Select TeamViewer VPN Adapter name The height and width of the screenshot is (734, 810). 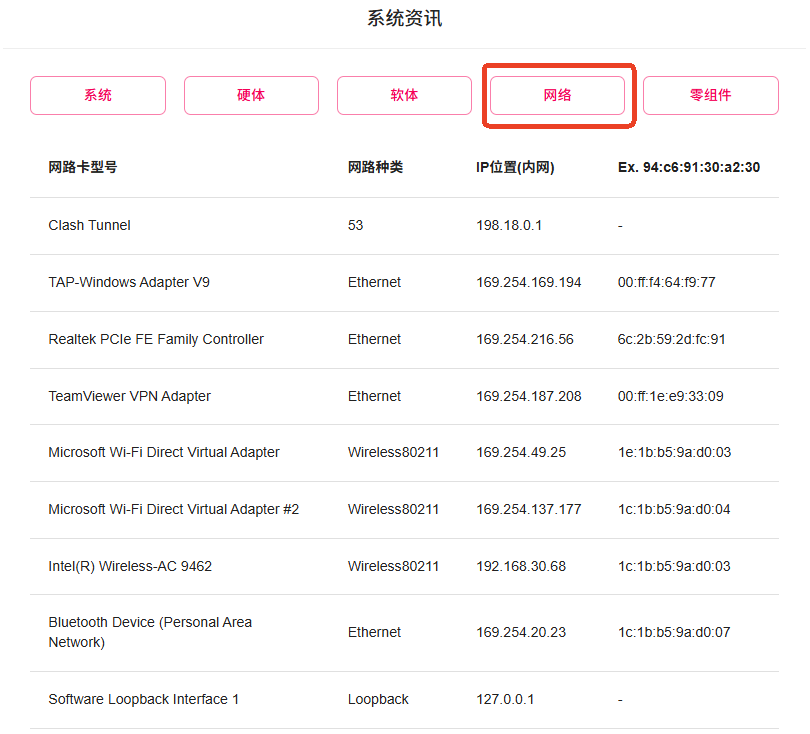click(x=130, y=396)
